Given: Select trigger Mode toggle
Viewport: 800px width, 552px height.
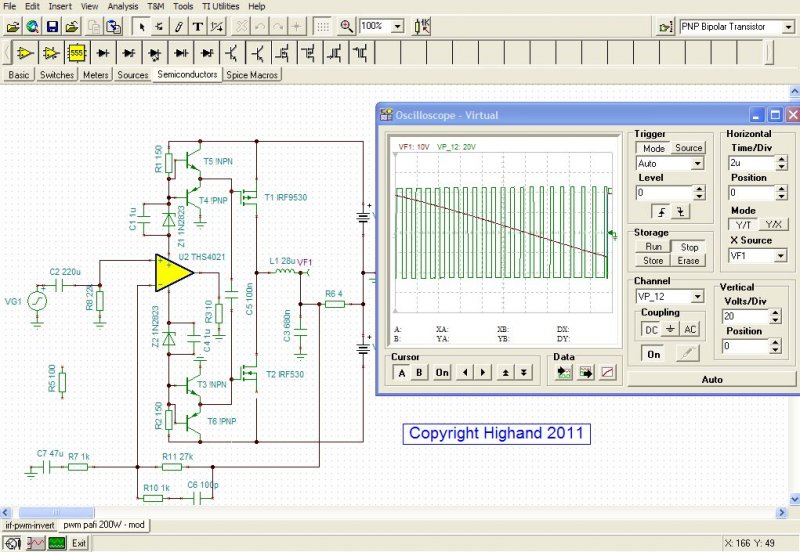Looking at the screenshot, I should [653, 148].
